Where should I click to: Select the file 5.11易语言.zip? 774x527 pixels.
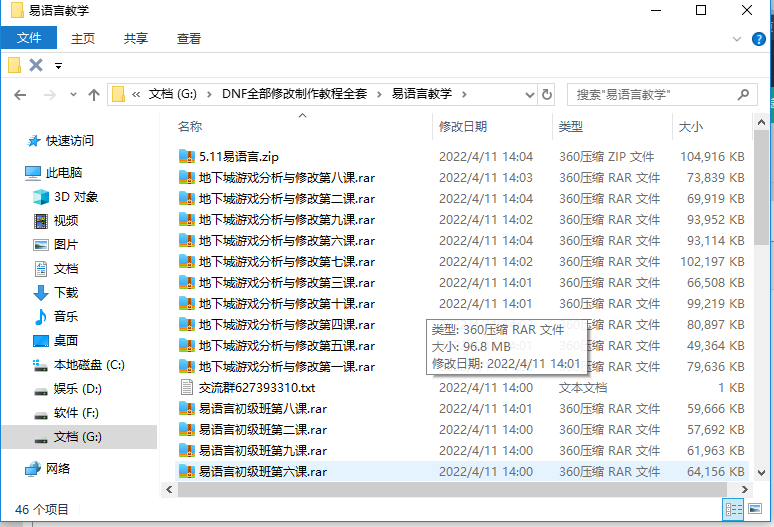238,157
